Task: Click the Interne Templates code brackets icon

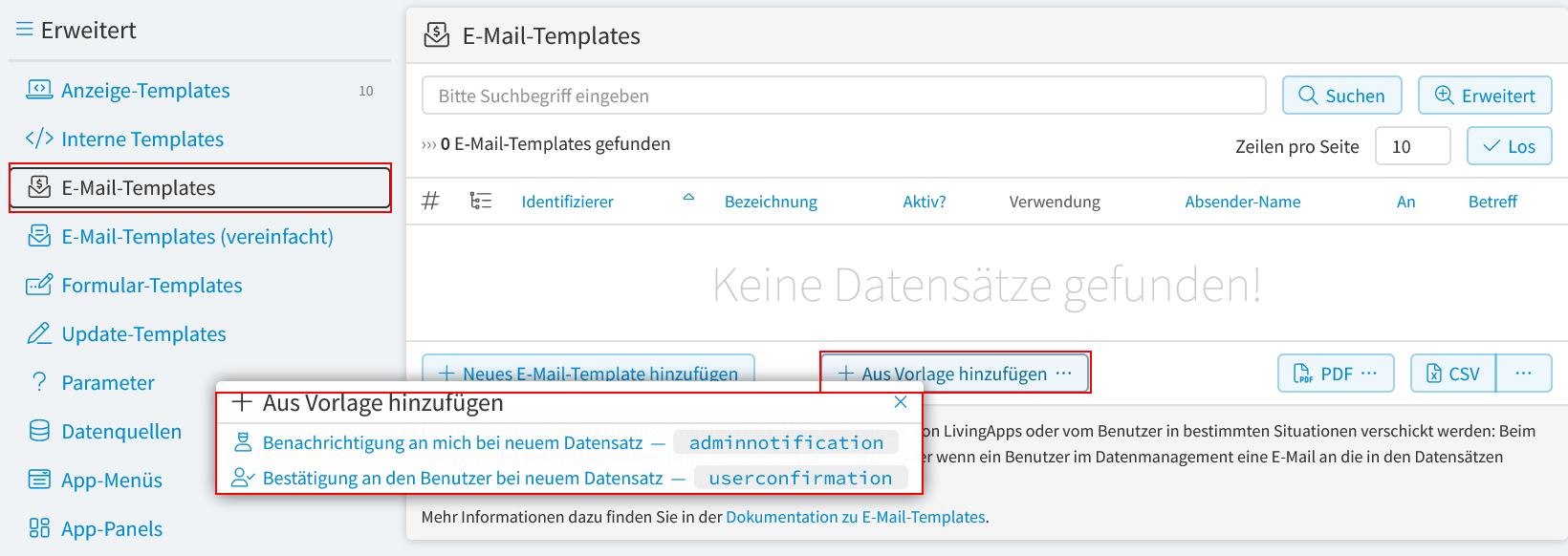Action: point(39,139)
